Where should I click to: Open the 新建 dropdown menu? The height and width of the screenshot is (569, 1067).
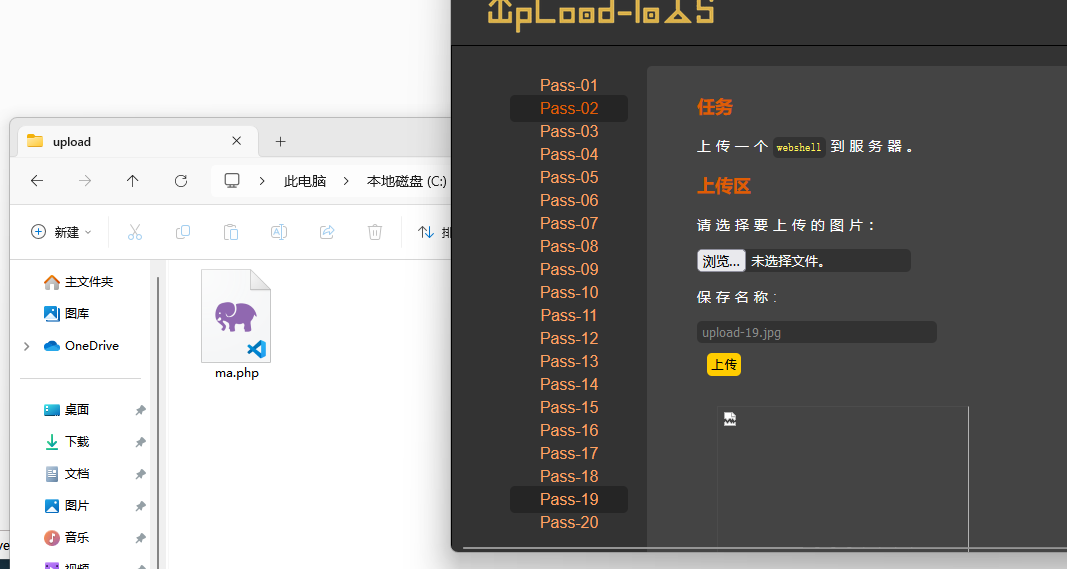click(62, 232)
